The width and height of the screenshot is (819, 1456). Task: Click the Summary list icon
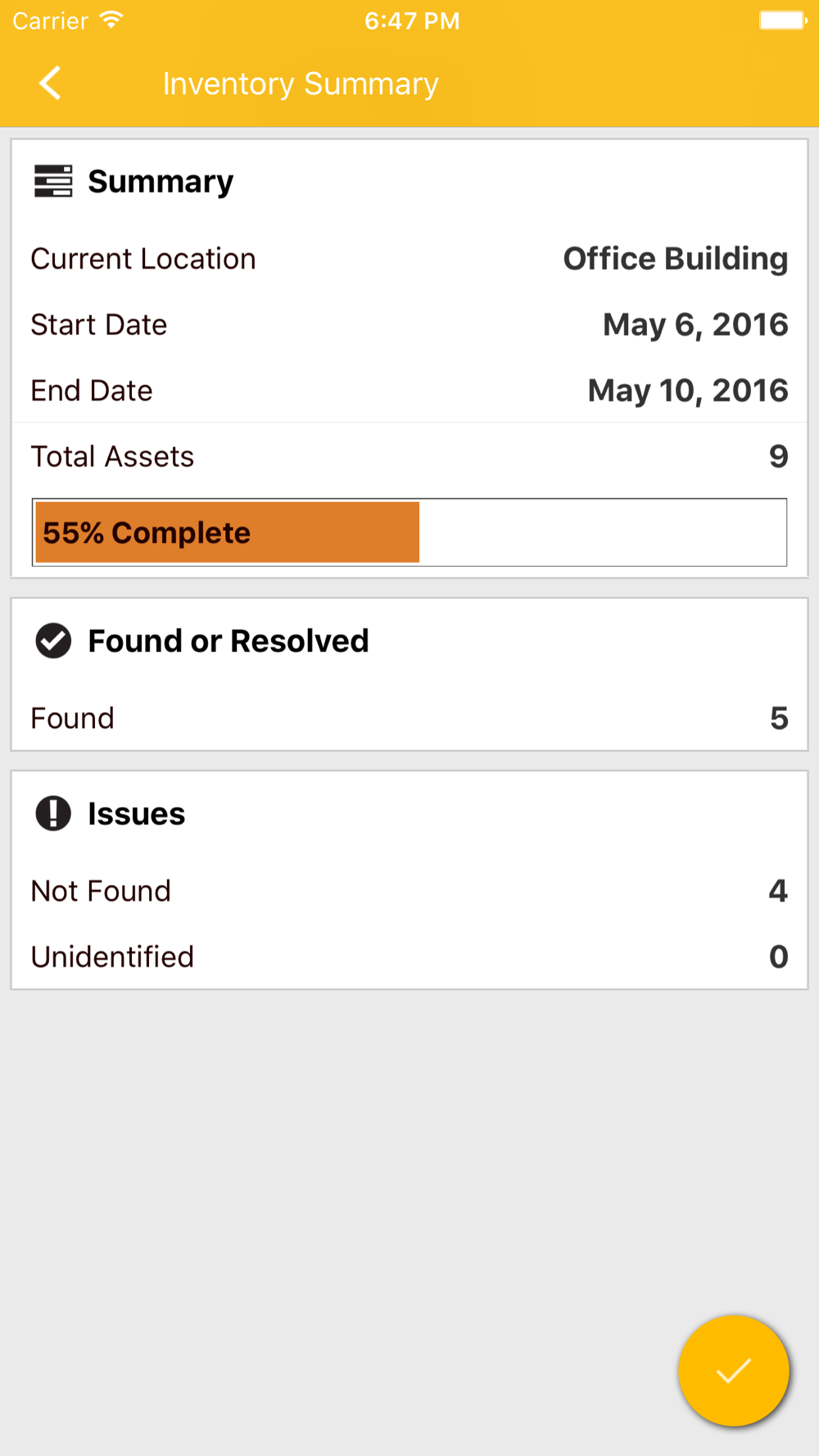tap(53, 181)
